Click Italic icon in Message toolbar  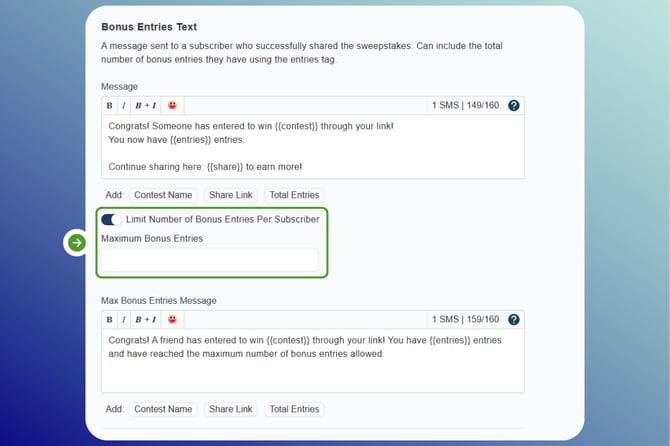123,105
